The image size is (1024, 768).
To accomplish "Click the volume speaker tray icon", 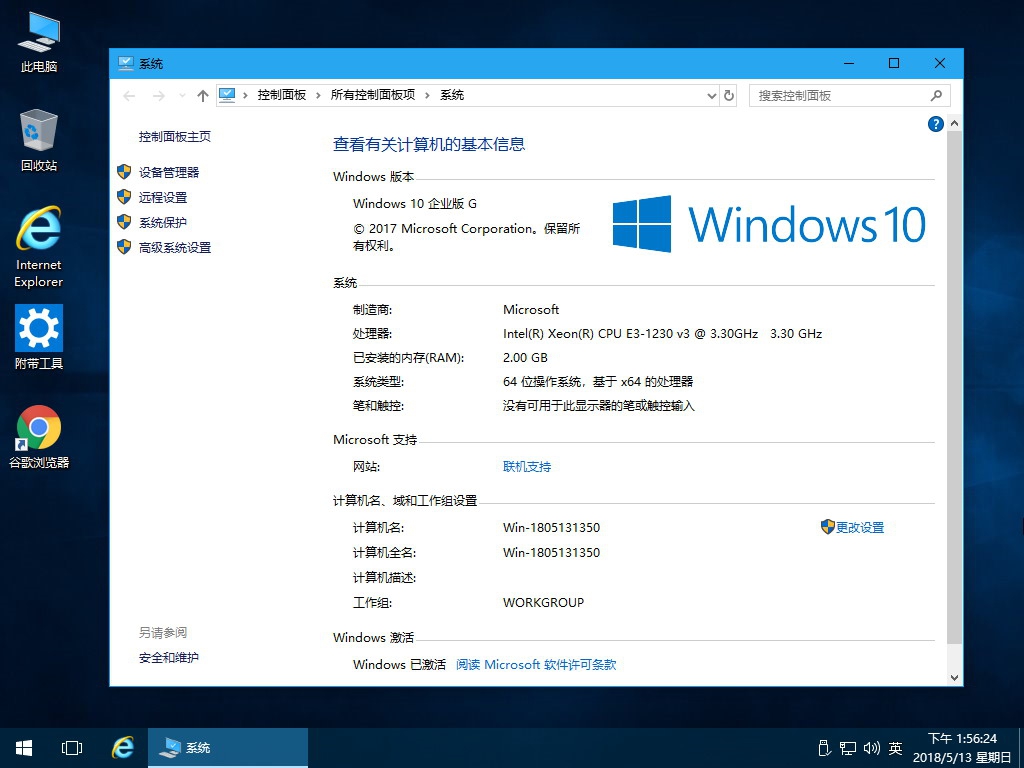I will pos(872,748).
